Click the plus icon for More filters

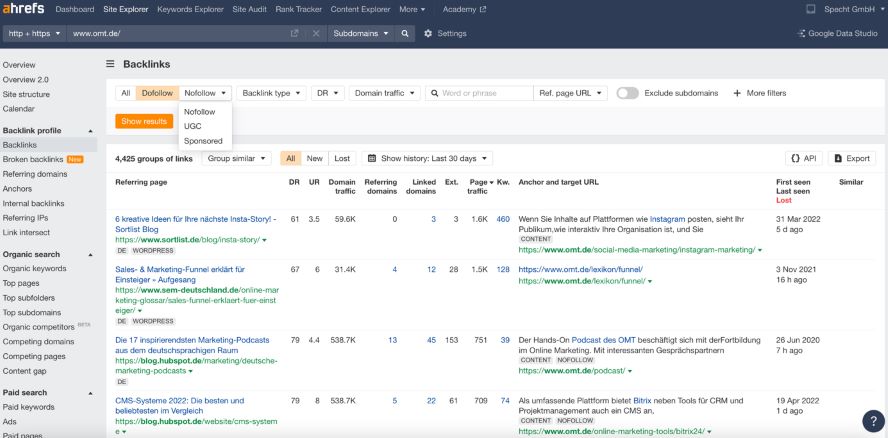pos(737,93)
